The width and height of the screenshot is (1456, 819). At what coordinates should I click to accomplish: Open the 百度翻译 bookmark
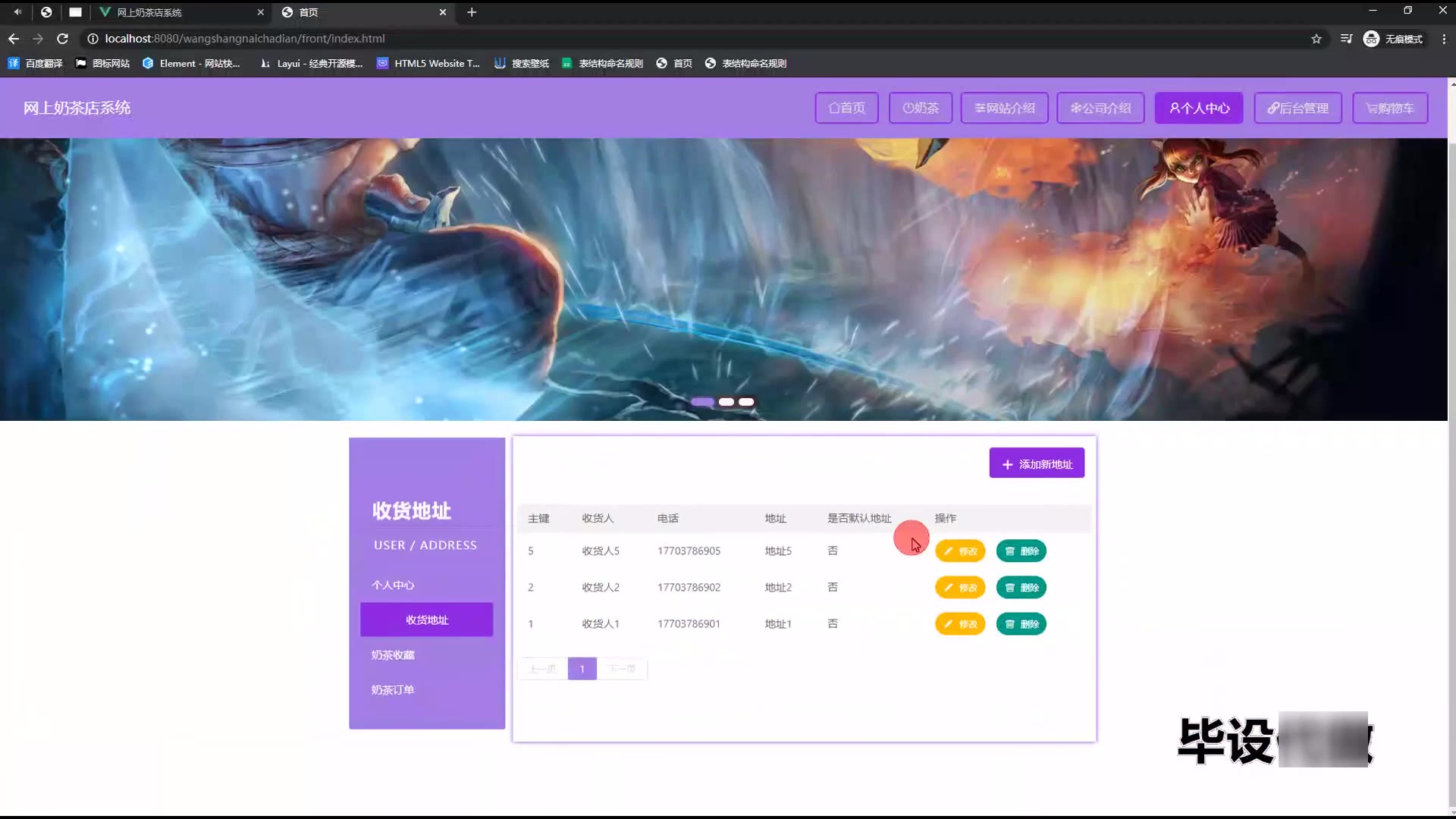pyautogui.click(x=36, y=64)
